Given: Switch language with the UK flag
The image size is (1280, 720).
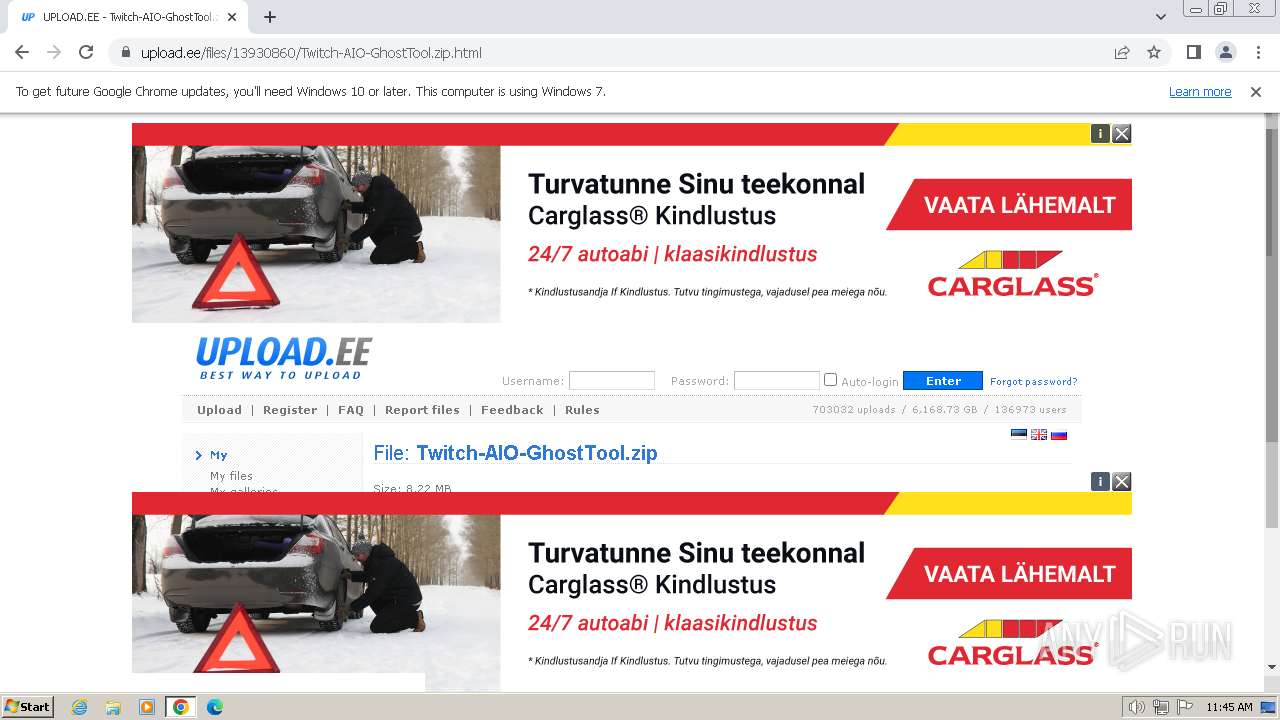Looking at the screenshot, I should pyautogui.click(x=1039, y=434).
